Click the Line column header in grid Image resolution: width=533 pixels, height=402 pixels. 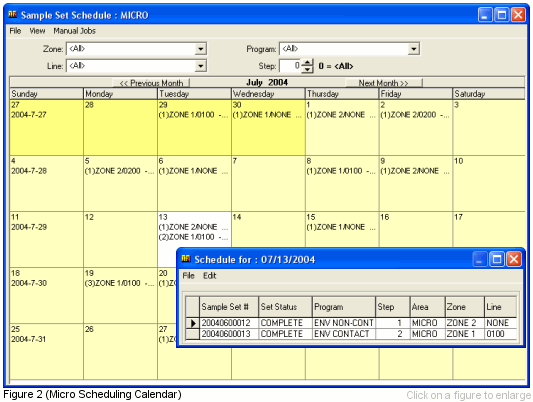tap(501, 307)
